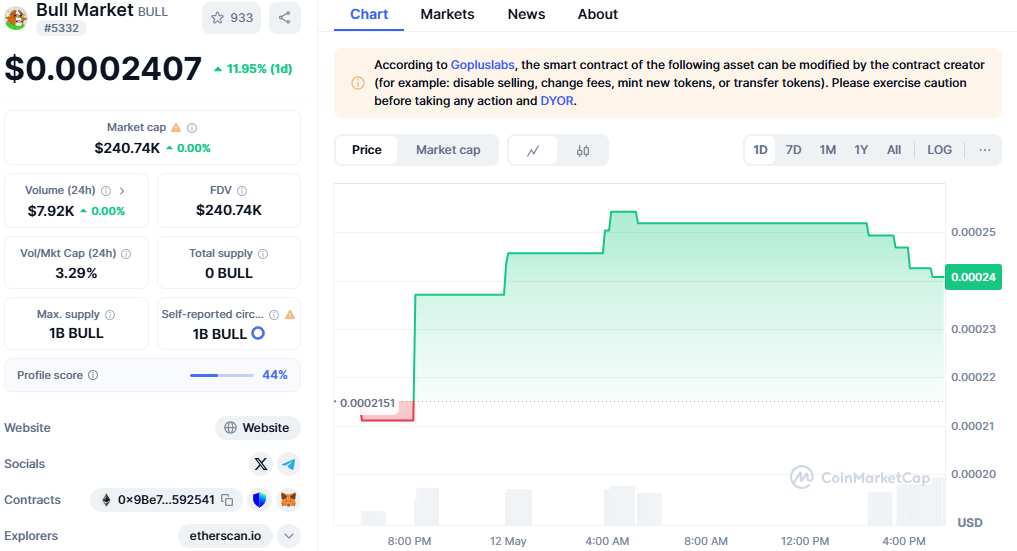Open the Volume (24h) info icon
Screen dimensions: 1017x551
[106, 191]
